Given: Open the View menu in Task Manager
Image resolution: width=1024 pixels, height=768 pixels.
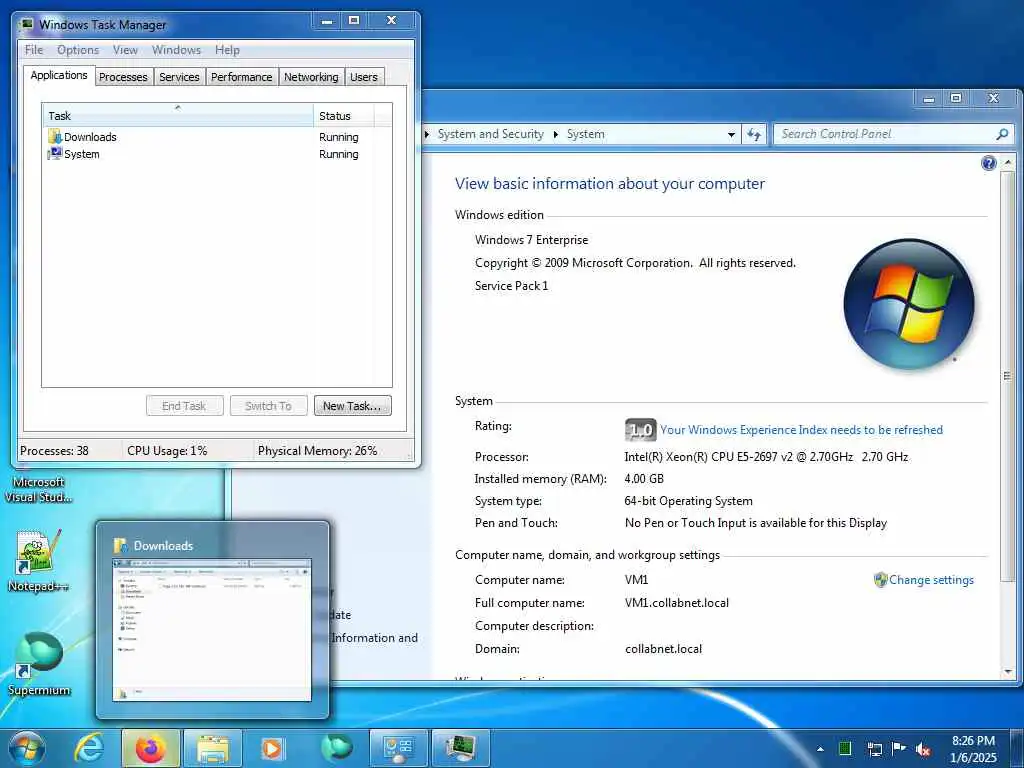Looking at the screenshot, I should pos(125,50).
